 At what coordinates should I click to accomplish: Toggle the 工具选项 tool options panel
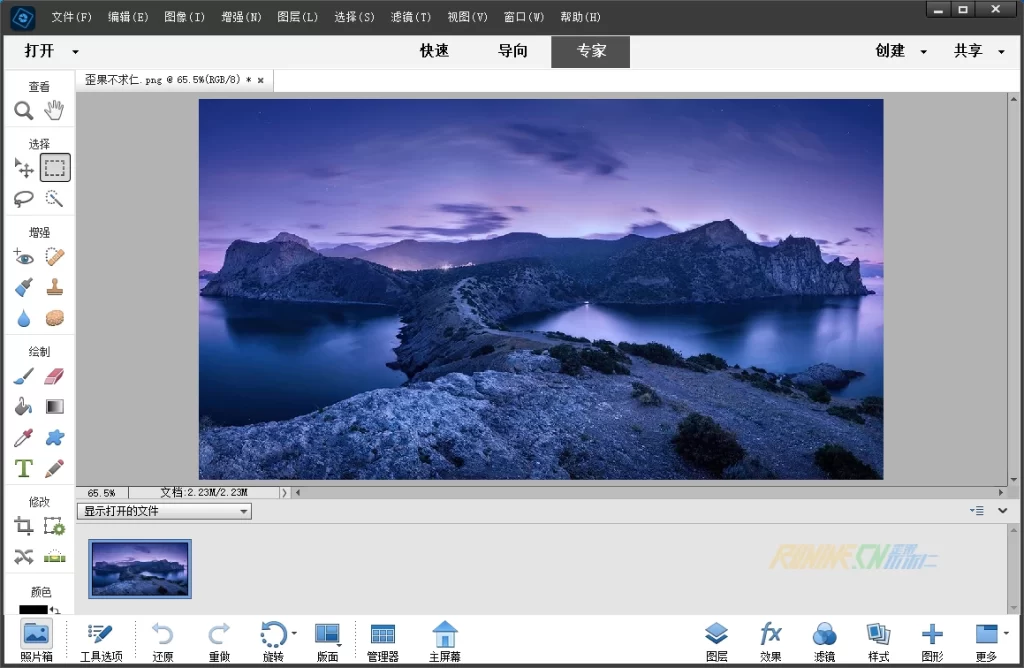coord(101,640)
